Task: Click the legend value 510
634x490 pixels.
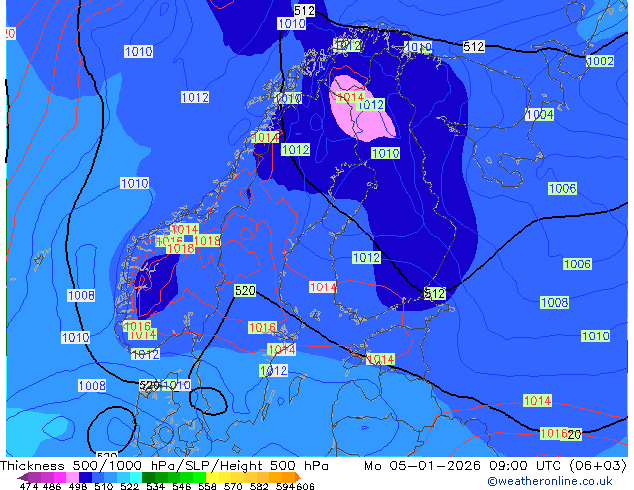Action: (x=104, y=486)
